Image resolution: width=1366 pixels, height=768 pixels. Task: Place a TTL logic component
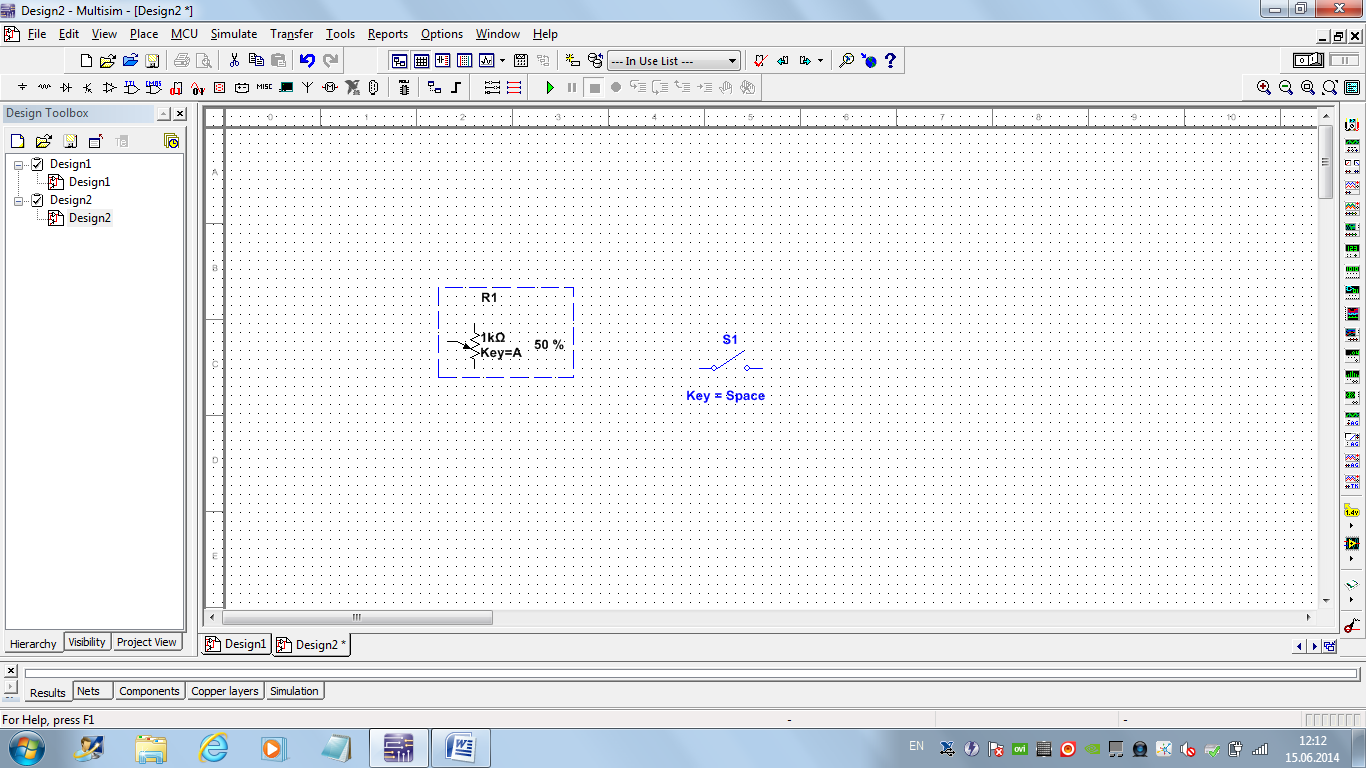[x=132, y=88]
